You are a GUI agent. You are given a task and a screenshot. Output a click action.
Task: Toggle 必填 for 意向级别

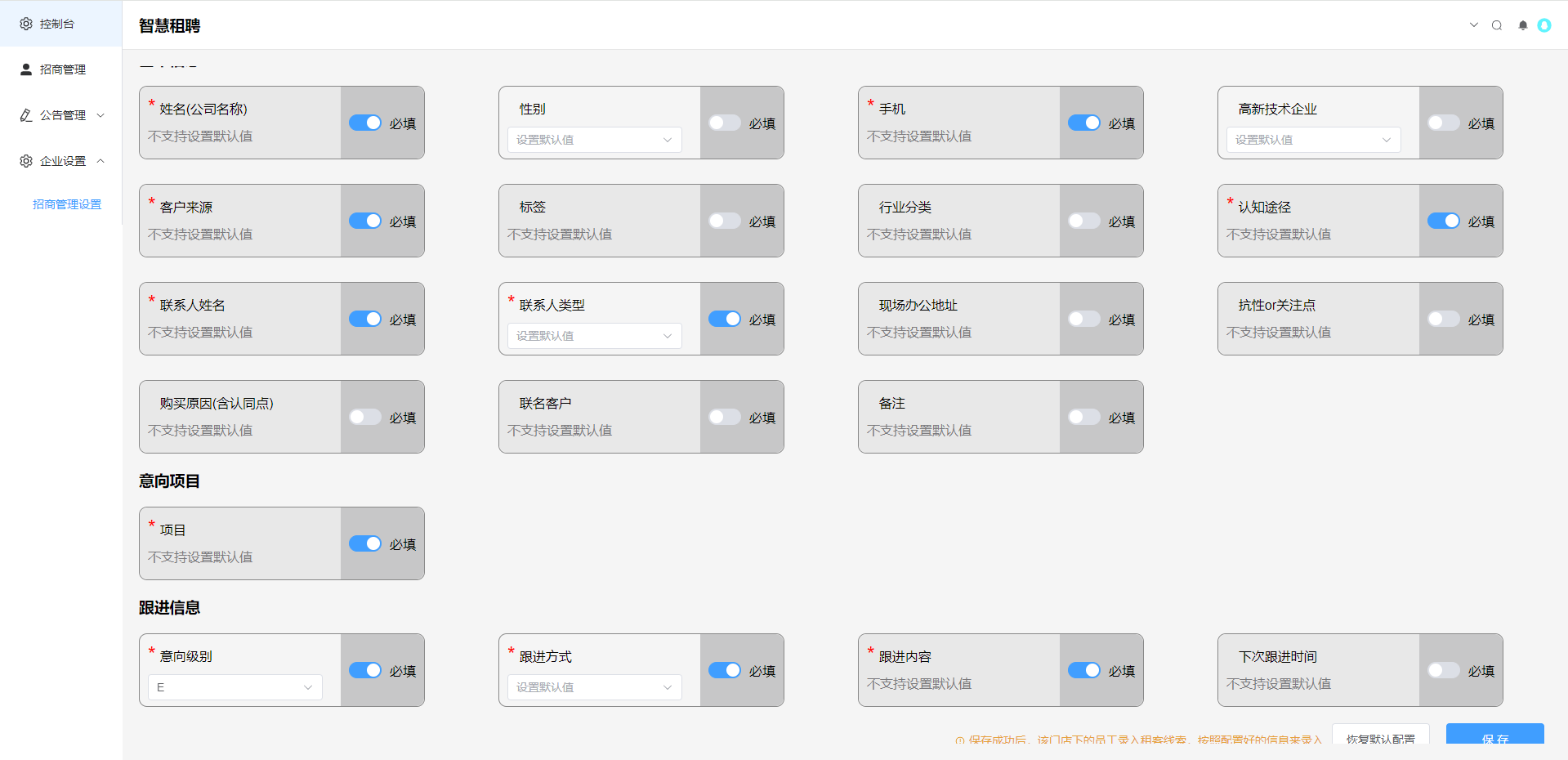[x=365, y=670]
